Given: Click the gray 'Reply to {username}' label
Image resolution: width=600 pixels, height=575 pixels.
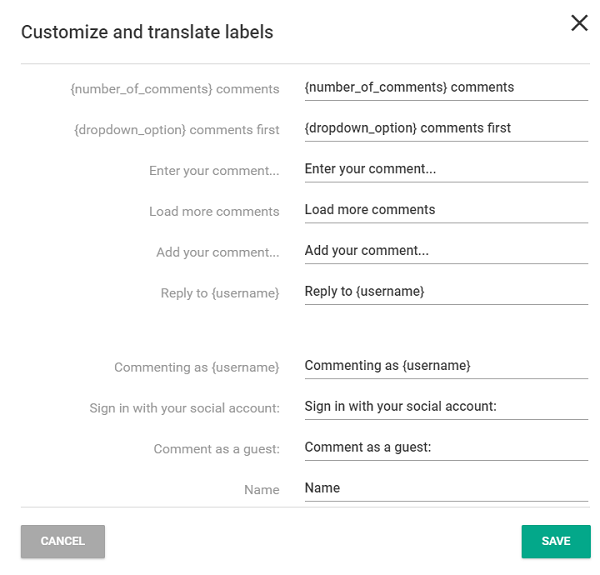Looking at the screenshot, I should [220, 293].
